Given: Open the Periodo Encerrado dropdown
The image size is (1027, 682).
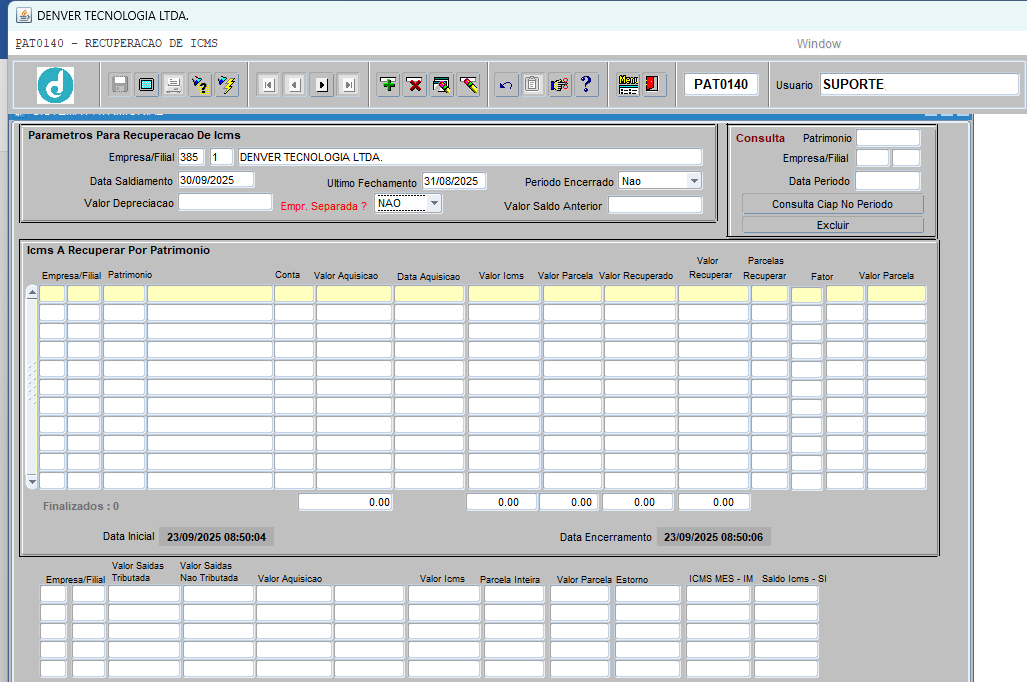Looking at the screenshot, I should click(694, 181).
